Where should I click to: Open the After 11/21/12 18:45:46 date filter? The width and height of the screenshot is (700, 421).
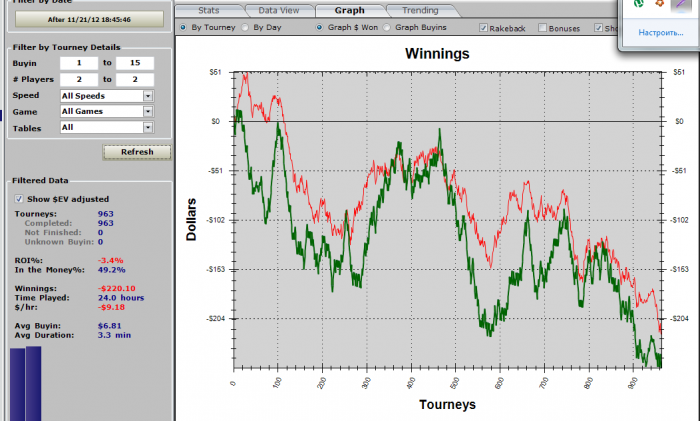[x=89, y=19]
